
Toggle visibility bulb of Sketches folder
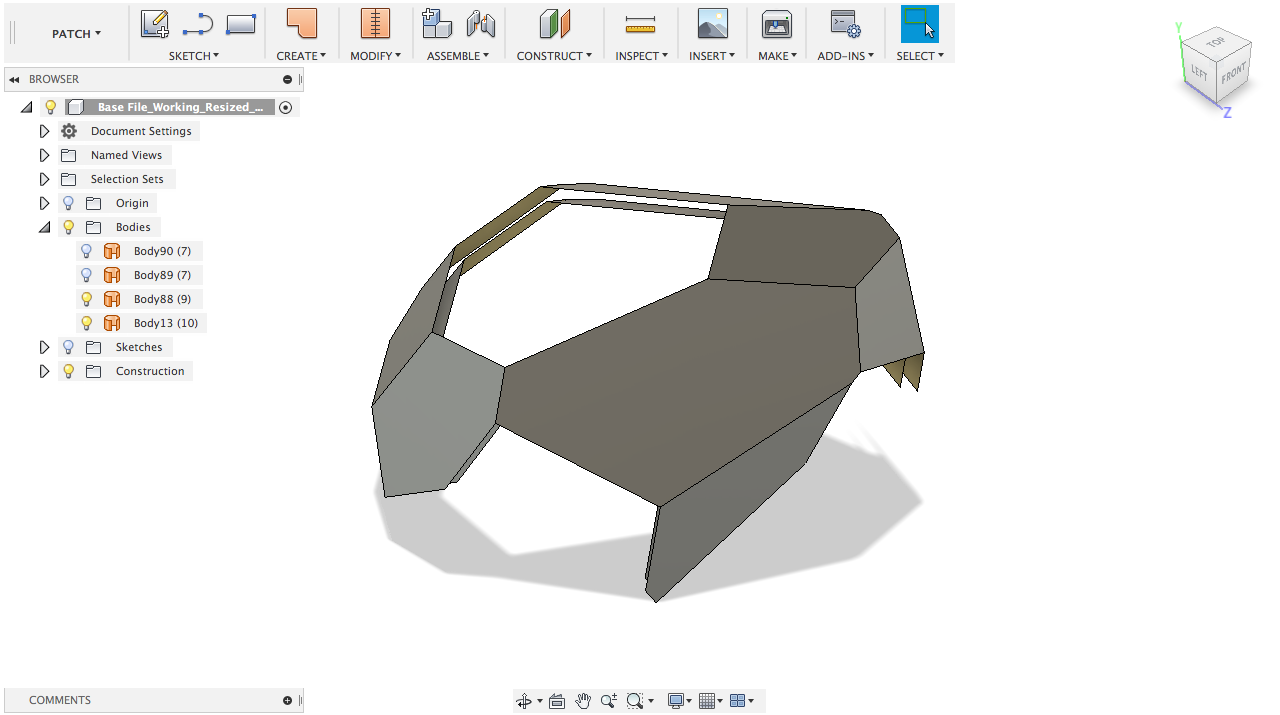pos(68,347)
